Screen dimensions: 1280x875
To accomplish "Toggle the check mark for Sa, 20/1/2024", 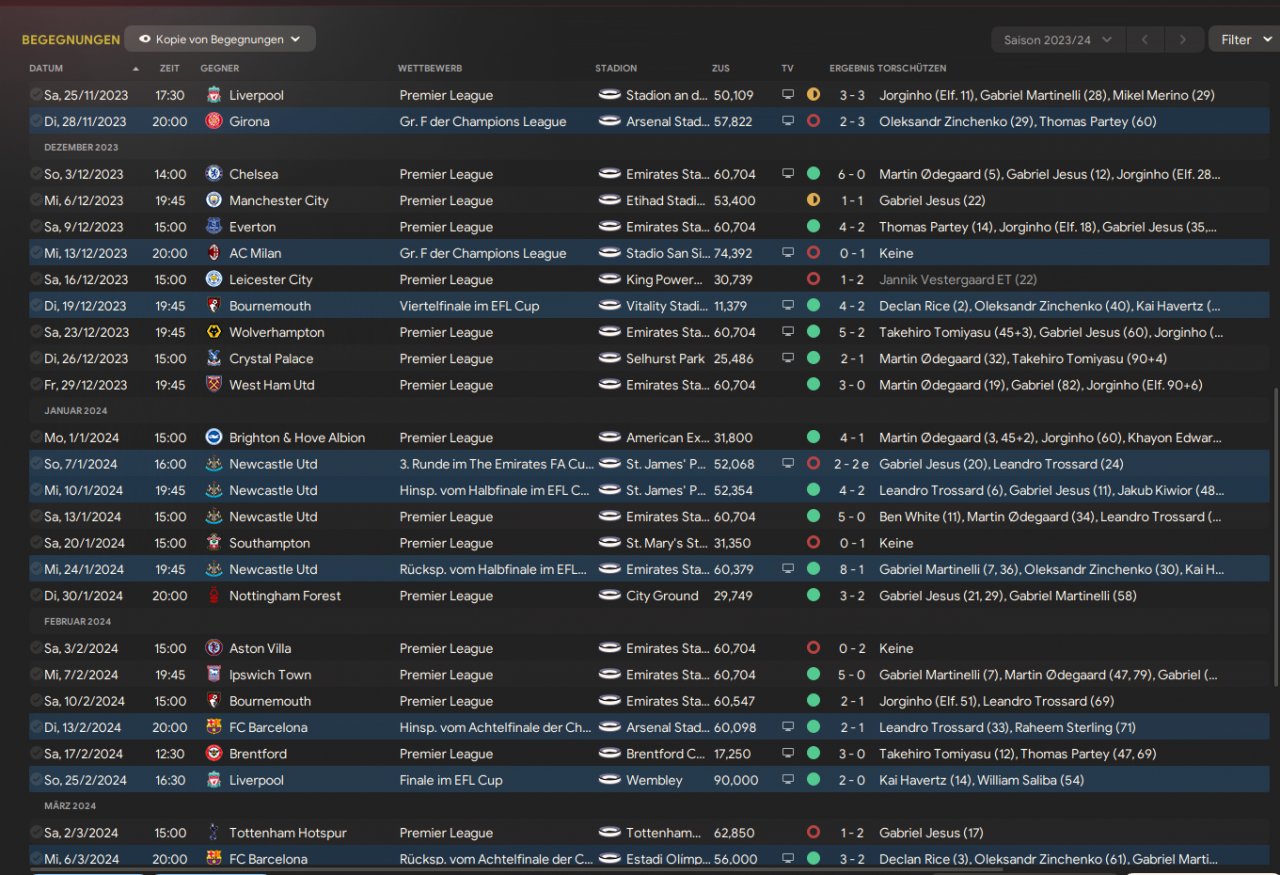I will pyautogui.click(x=36, y=543).
